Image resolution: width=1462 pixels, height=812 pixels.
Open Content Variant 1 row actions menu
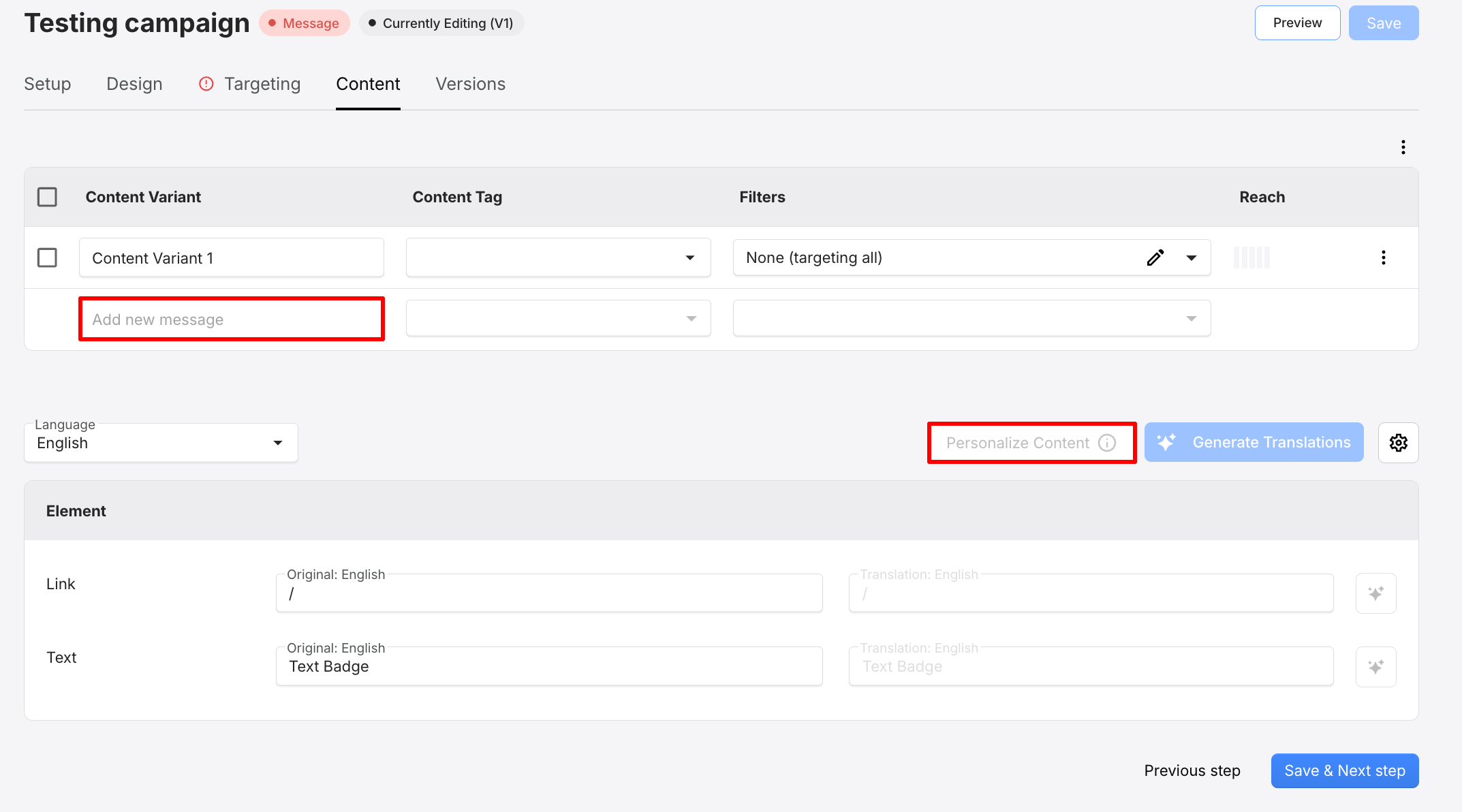[1384, 257]
